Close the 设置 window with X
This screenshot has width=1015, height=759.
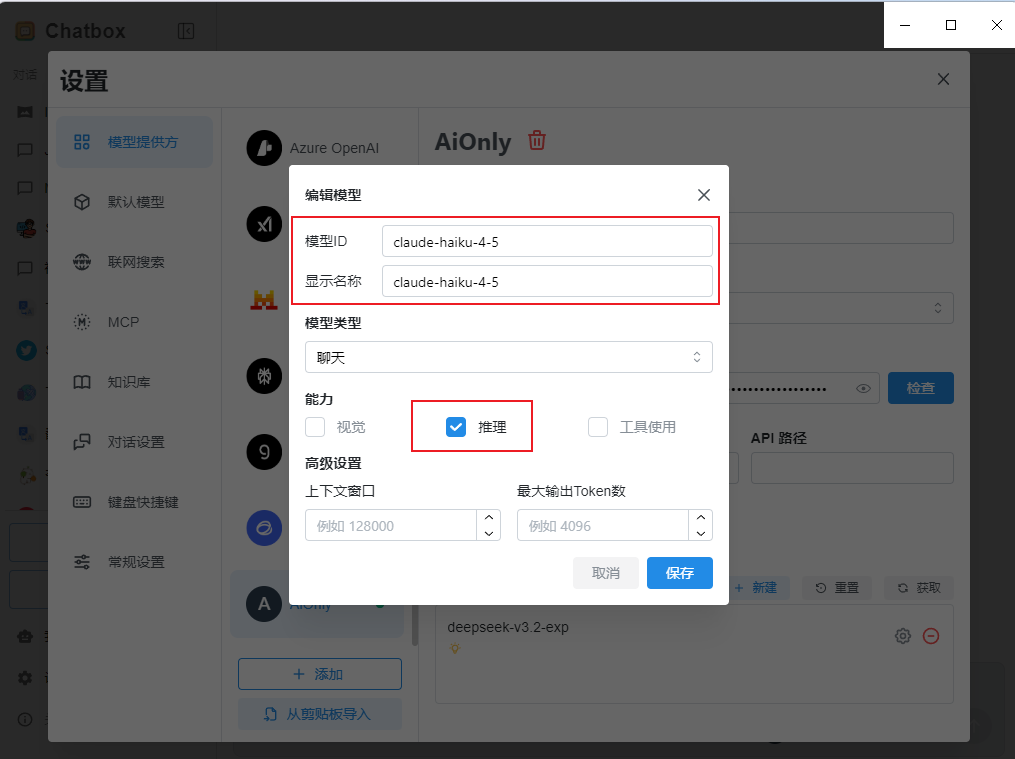943,79
